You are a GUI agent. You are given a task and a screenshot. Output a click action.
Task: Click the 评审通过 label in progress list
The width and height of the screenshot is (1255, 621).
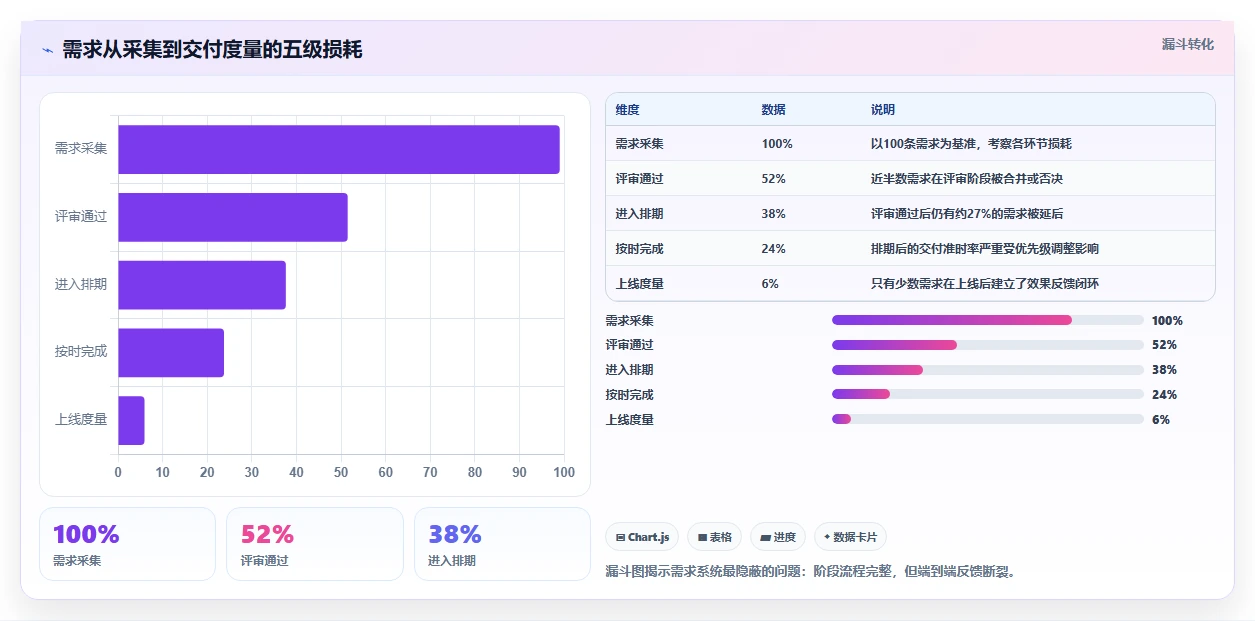[630, 345]
